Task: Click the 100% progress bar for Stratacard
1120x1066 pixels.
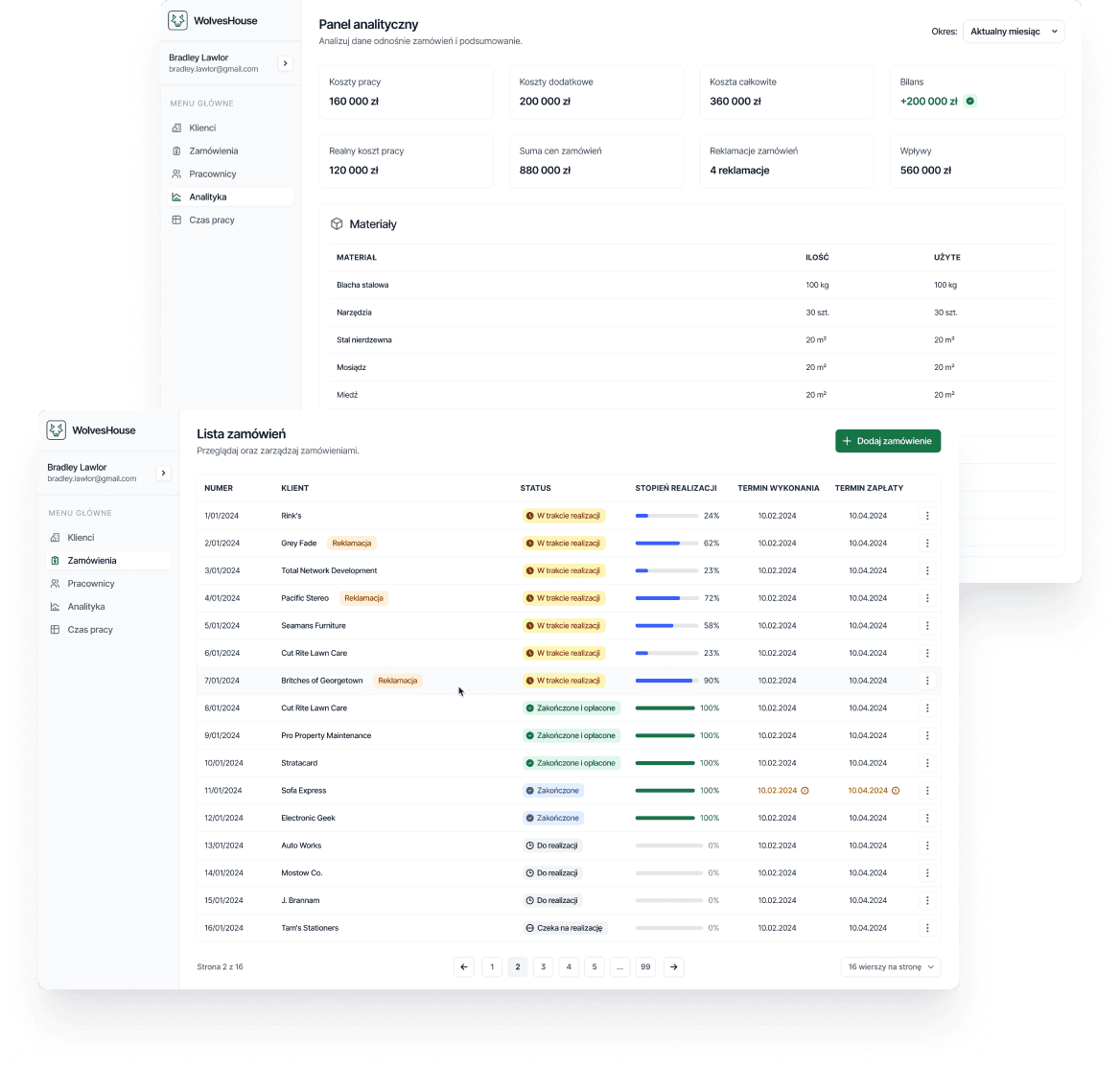Action: point(665,763)
